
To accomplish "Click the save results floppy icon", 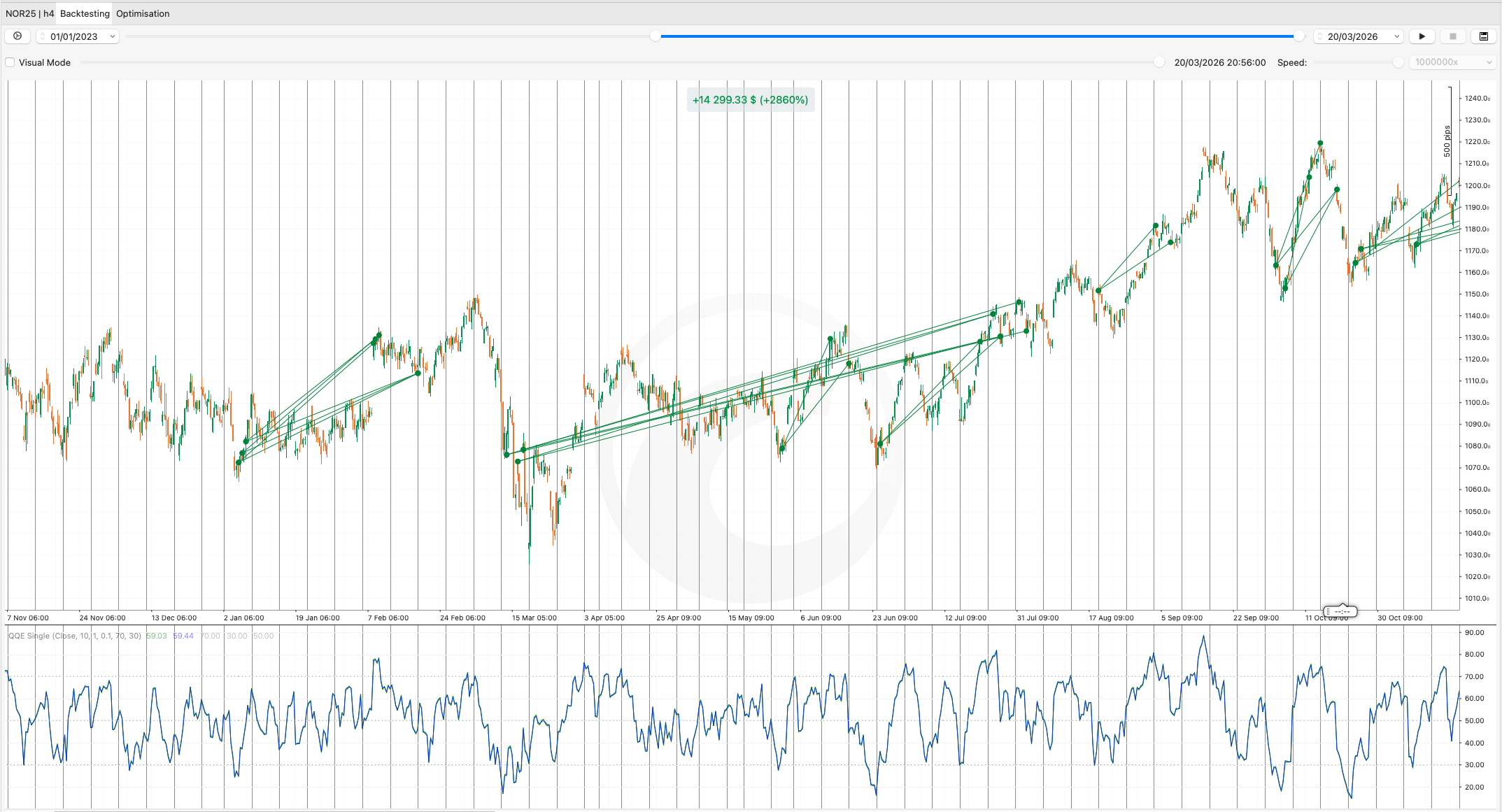I will 1483,36.
